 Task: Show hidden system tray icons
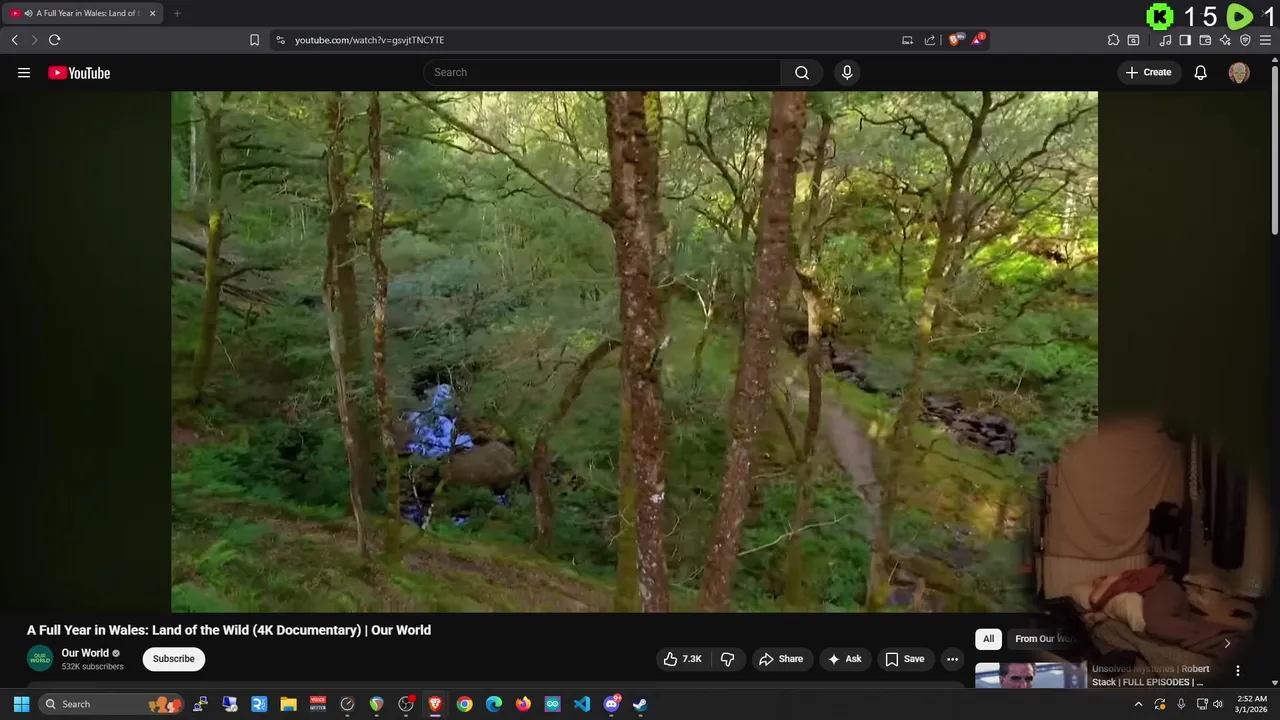click(x=1138, y=704)
